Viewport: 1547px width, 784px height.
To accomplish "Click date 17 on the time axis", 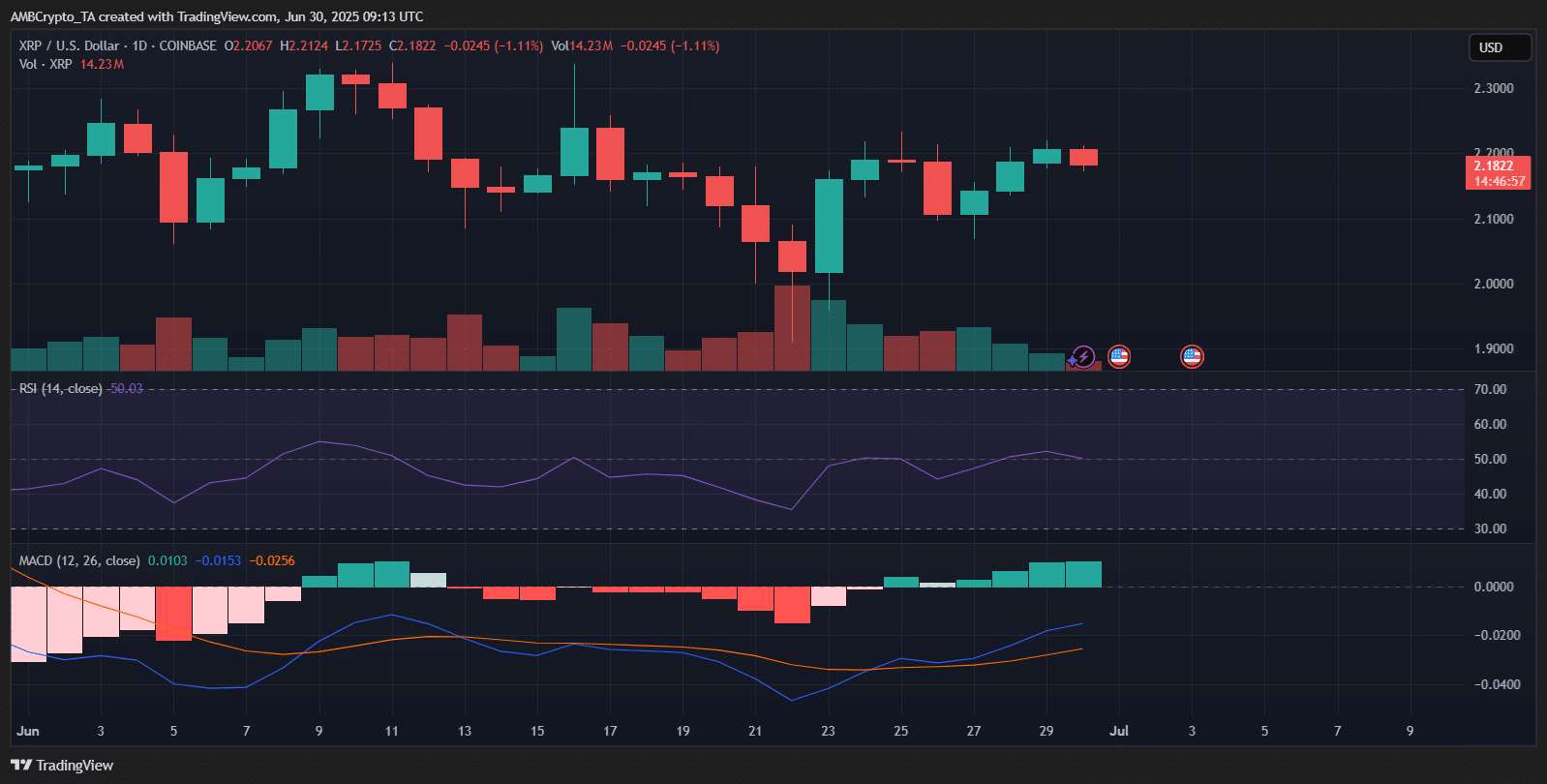I will (x=610, y=731).
